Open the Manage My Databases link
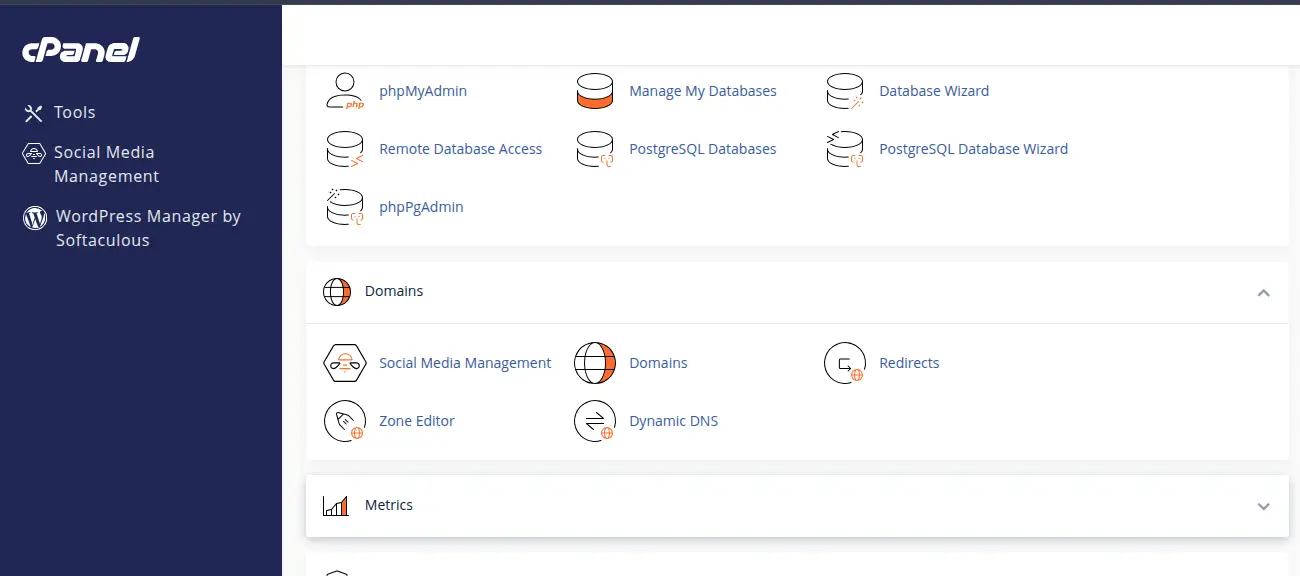Screen dimensions: 1300x576 point(703,91)
